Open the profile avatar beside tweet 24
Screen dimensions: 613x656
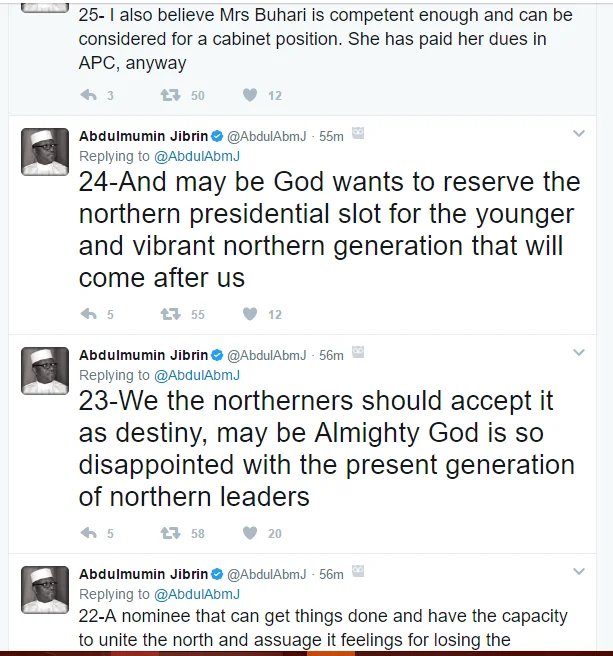pyautogui.click(x=45, y=151)
